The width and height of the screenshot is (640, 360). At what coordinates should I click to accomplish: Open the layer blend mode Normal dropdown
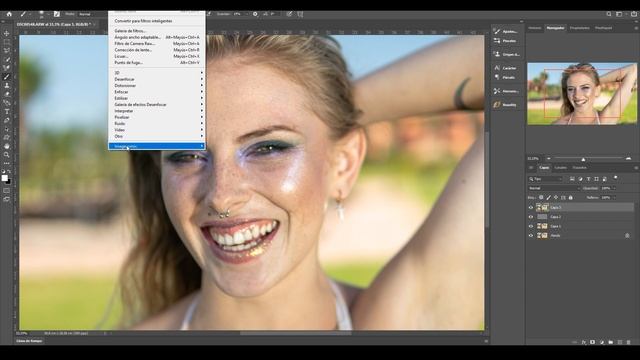(553, 188)
